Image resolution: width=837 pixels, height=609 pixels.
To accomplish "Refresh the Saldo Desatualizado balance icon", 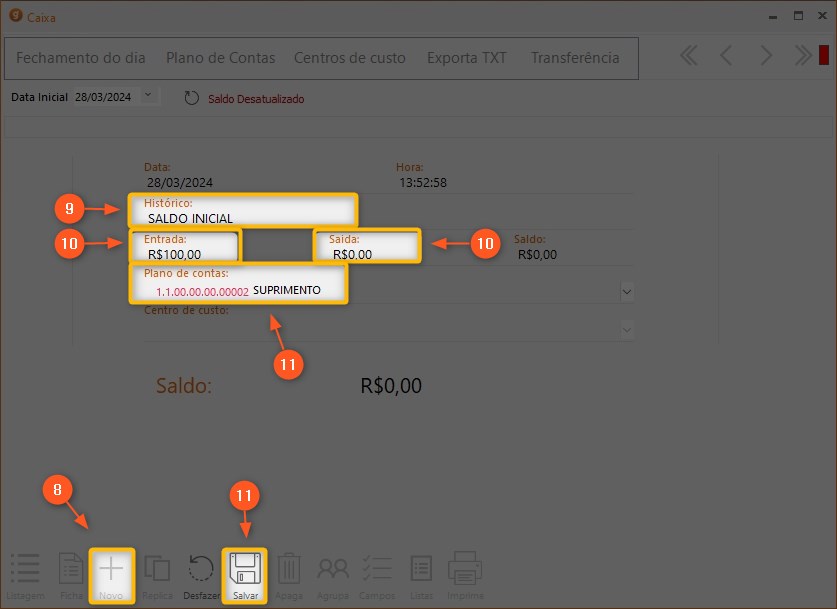I will point(192,98).
